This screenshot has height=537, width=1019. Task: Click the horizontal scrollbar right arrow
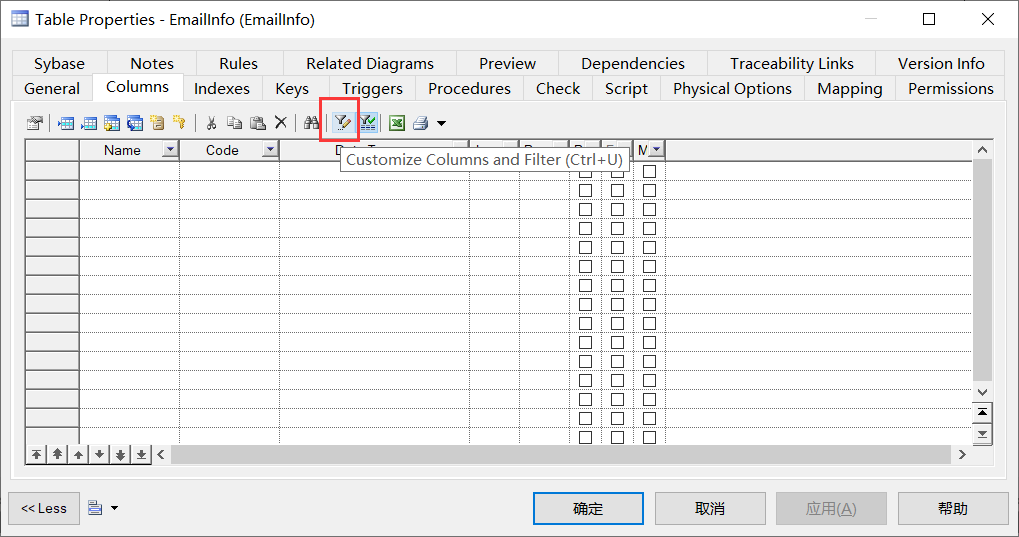pos(962,454)
